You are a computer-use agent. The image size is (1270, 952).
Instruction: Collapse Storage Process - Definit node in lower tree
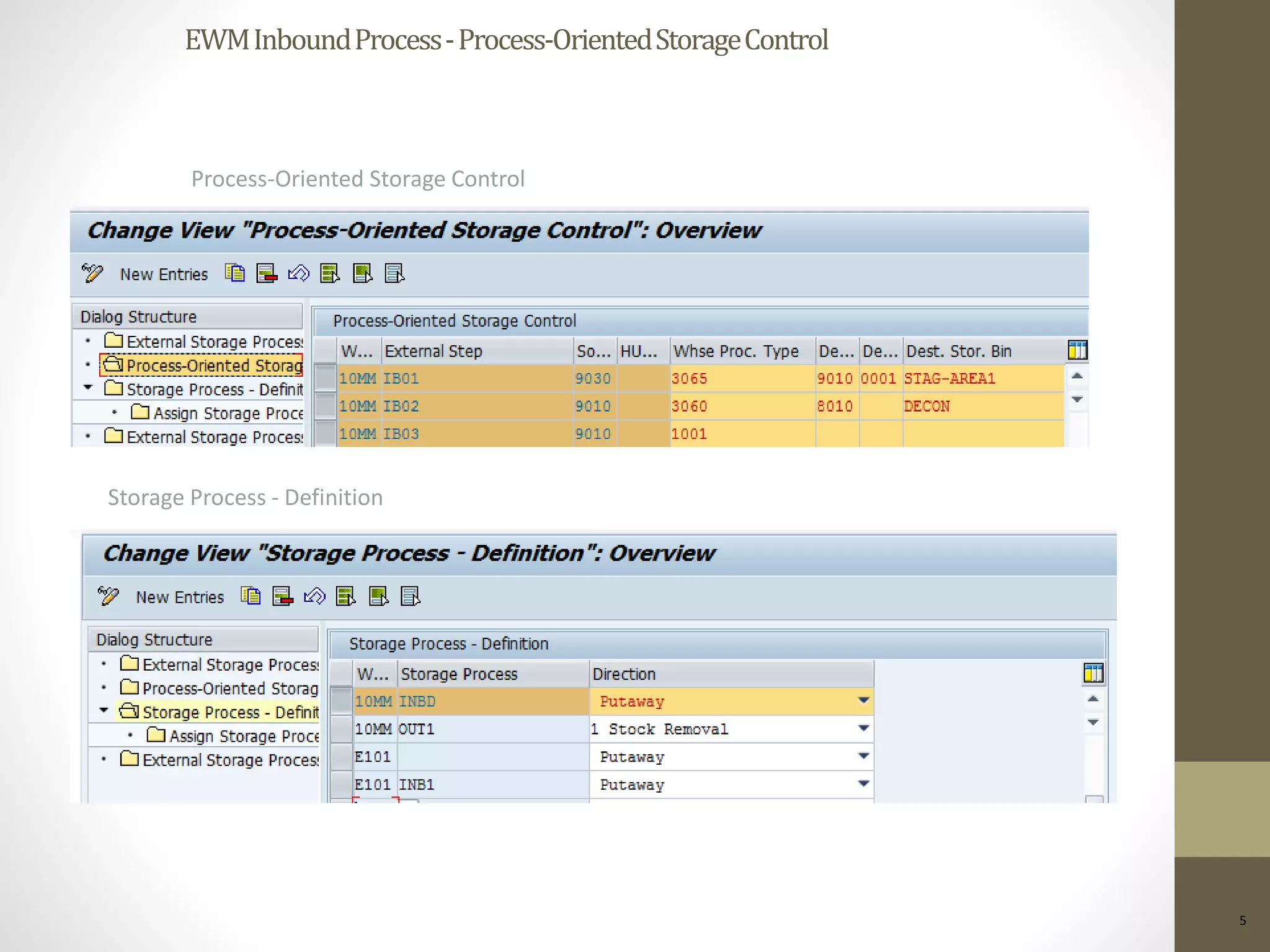(104, 711)
